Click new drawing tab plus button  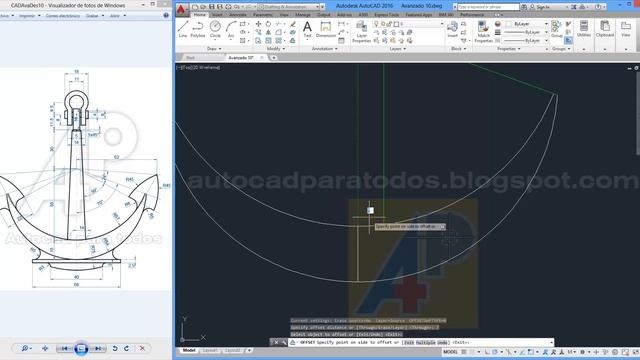click(274, 58)
